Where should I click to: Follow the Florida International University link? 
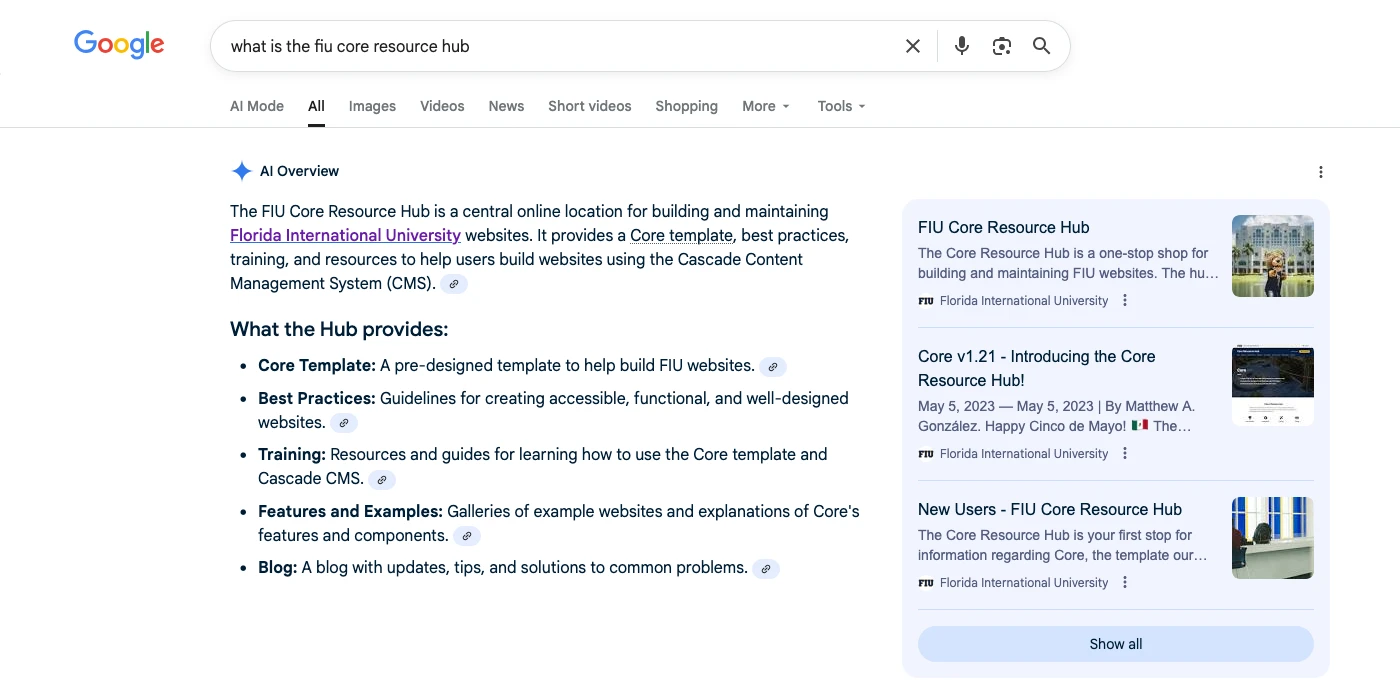coord(345,236)
